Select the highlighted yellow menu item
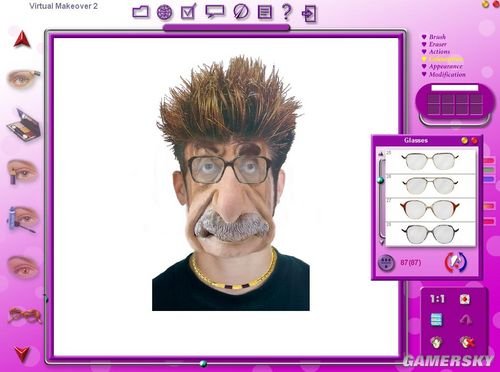Viewport: 500px width, 372px height. (x=446, y=59)
